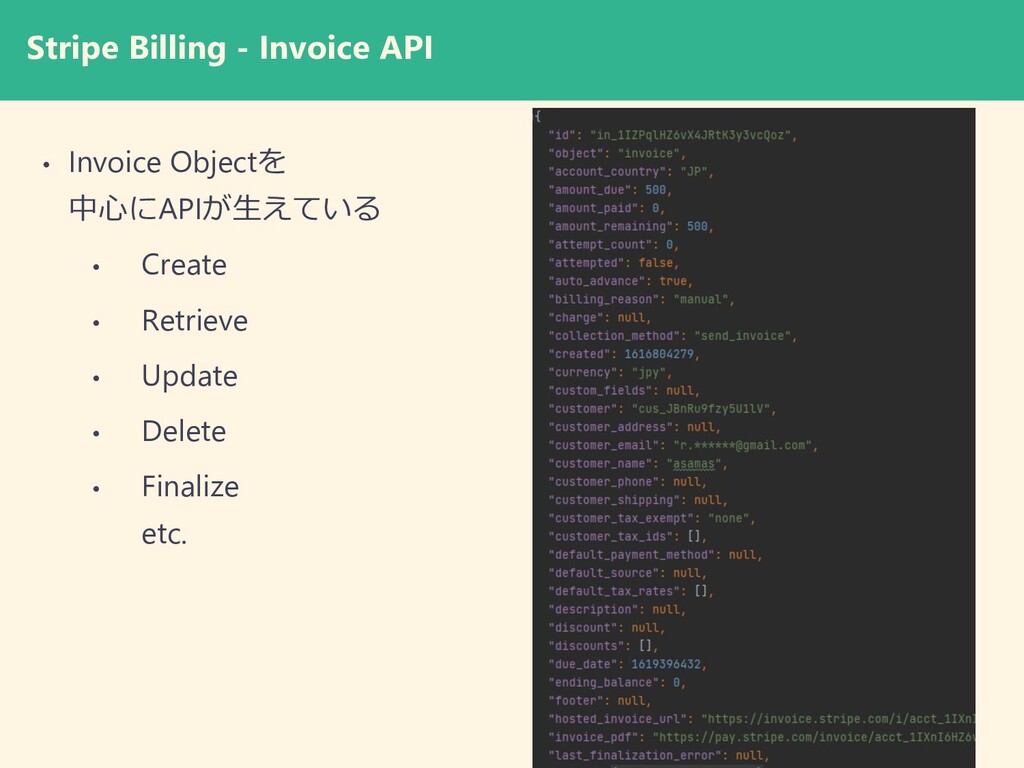This screenshot has height=768, width=1024.
Task: Click the "Update" bullet item
Action: (189, 376)
